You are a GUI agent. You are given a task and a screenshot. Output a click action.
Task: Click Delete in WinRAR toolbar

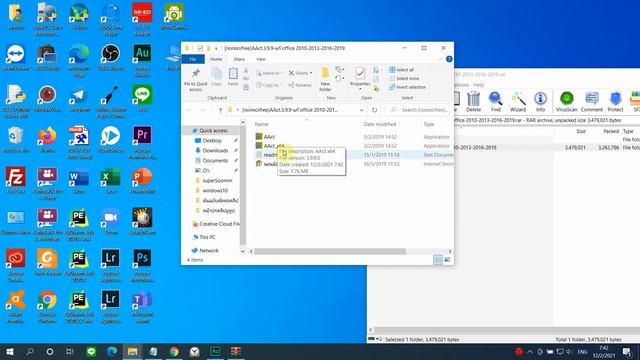473,102
